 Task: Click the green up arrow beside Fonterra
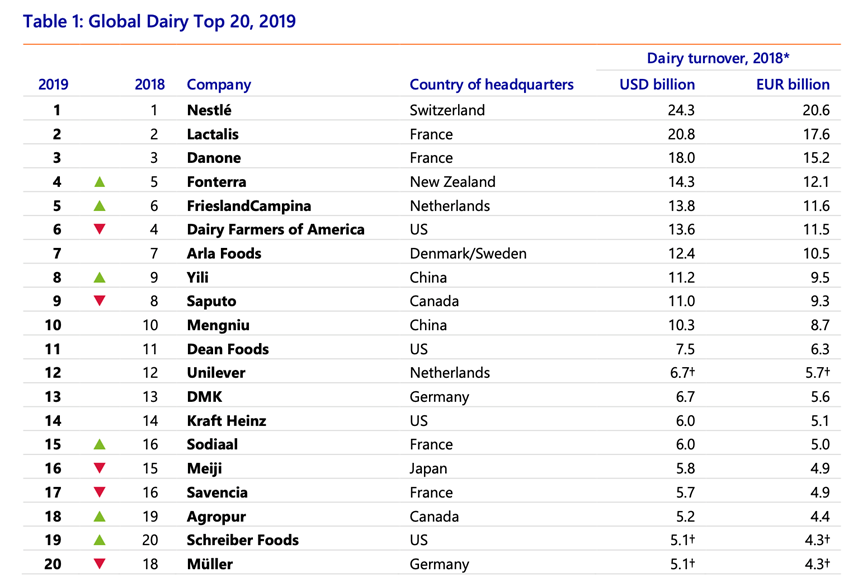pos(99,182)
